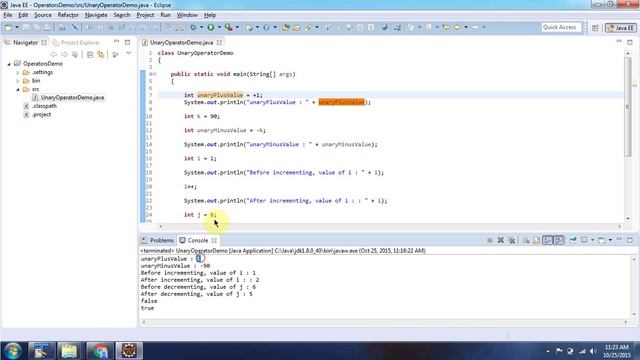Click the New Java Class icon
This screenshot has height=360, width=640.
(x=266, y=27)
